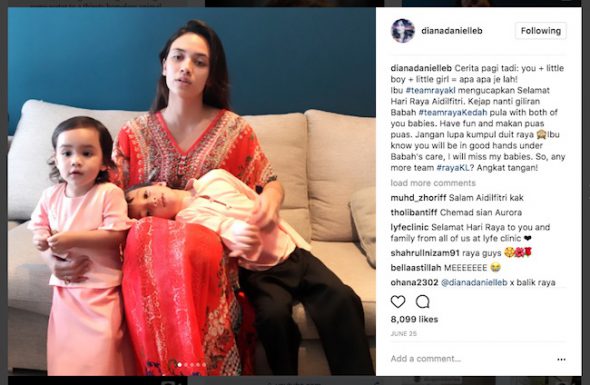590x385 pixels.
Task: Open the #teamrayakl hashtag
Action: tap(430, 90)
